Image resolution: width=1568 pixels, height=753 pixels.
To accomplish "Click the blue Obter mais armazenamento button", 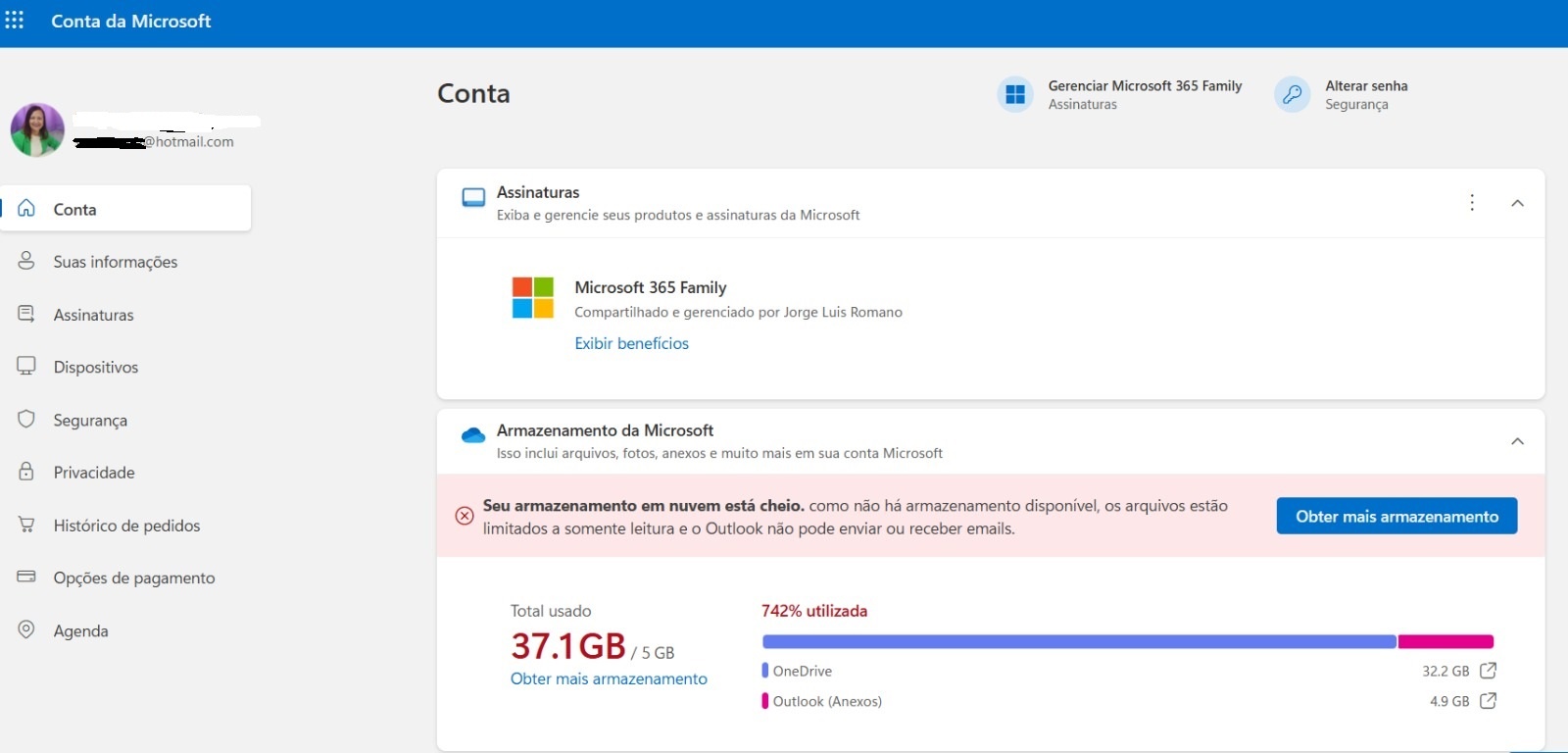I will coord(1396,516).
